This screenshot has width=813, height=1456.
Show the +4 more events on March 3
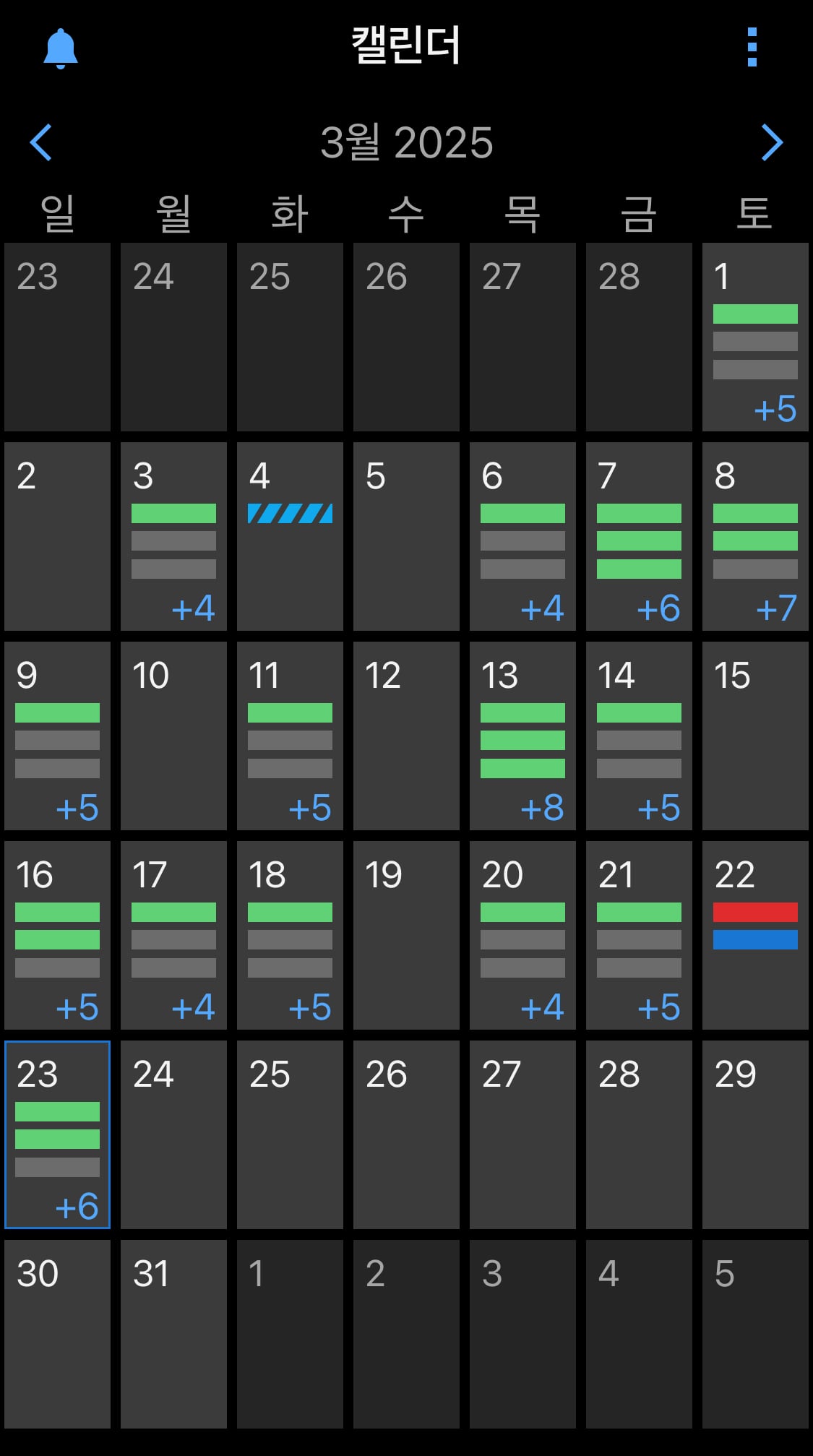tap(193, 608)
